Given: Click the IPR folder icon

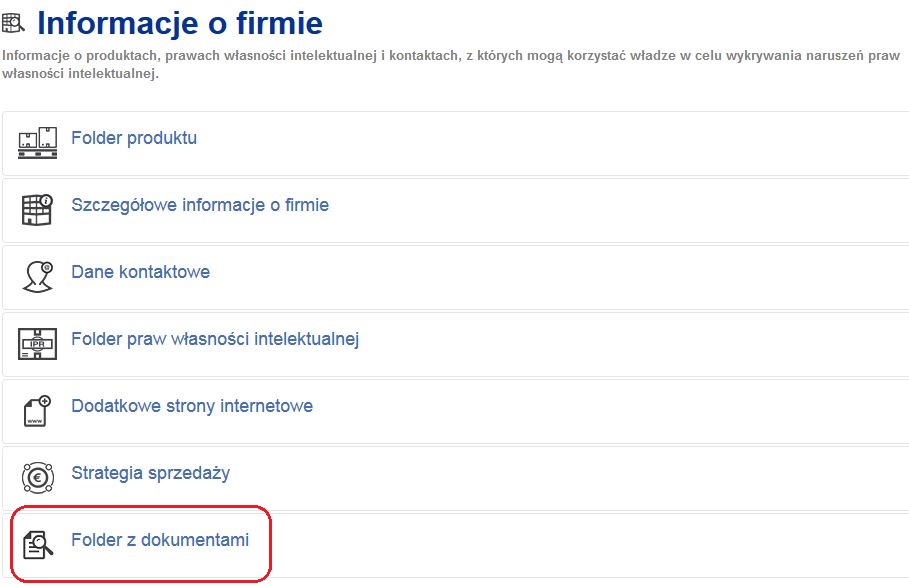Looking at the screenshot, I should click(x=37, y=344).
